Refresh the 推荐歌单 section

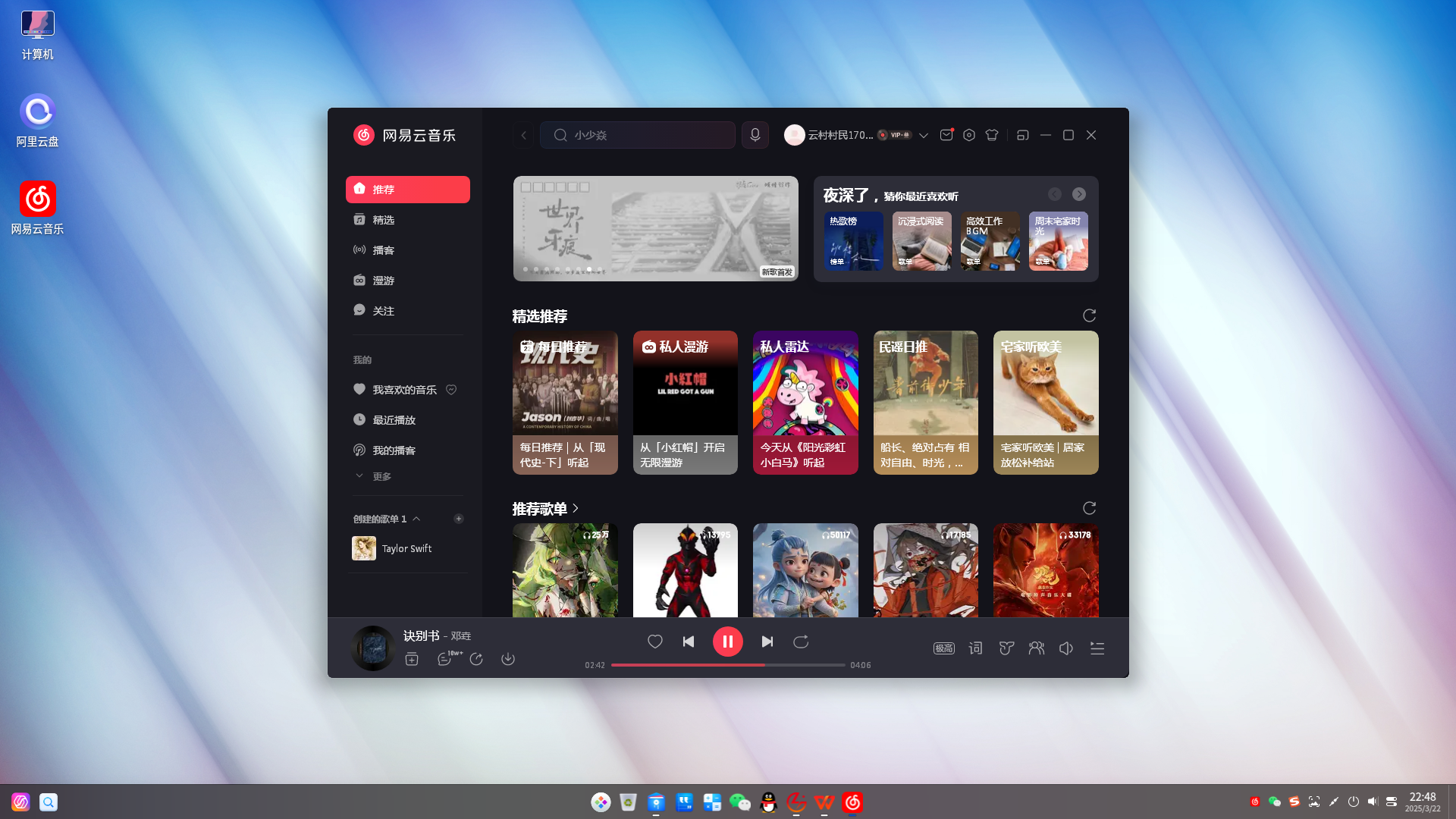[x=1090, y=508]
